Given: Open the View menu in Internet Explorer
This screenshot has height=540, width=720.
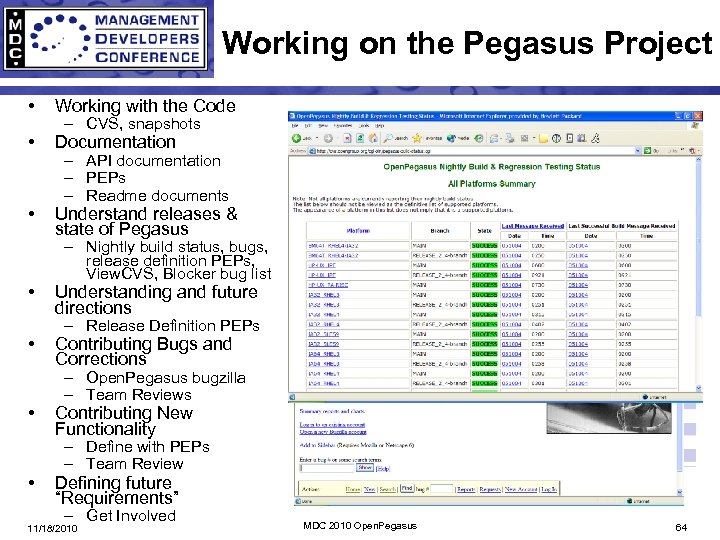Looking at the screenshot, I should coord(323,125).
